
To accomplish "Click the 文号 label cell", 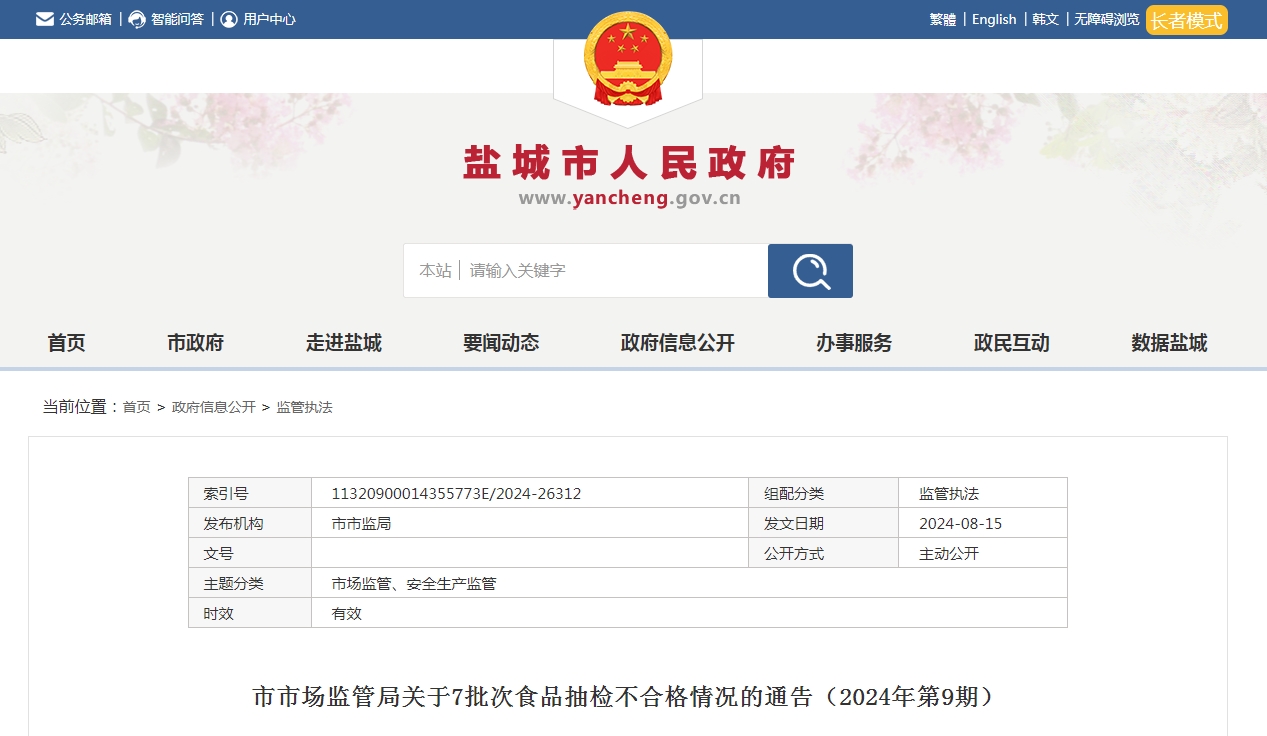I will 250,553.
